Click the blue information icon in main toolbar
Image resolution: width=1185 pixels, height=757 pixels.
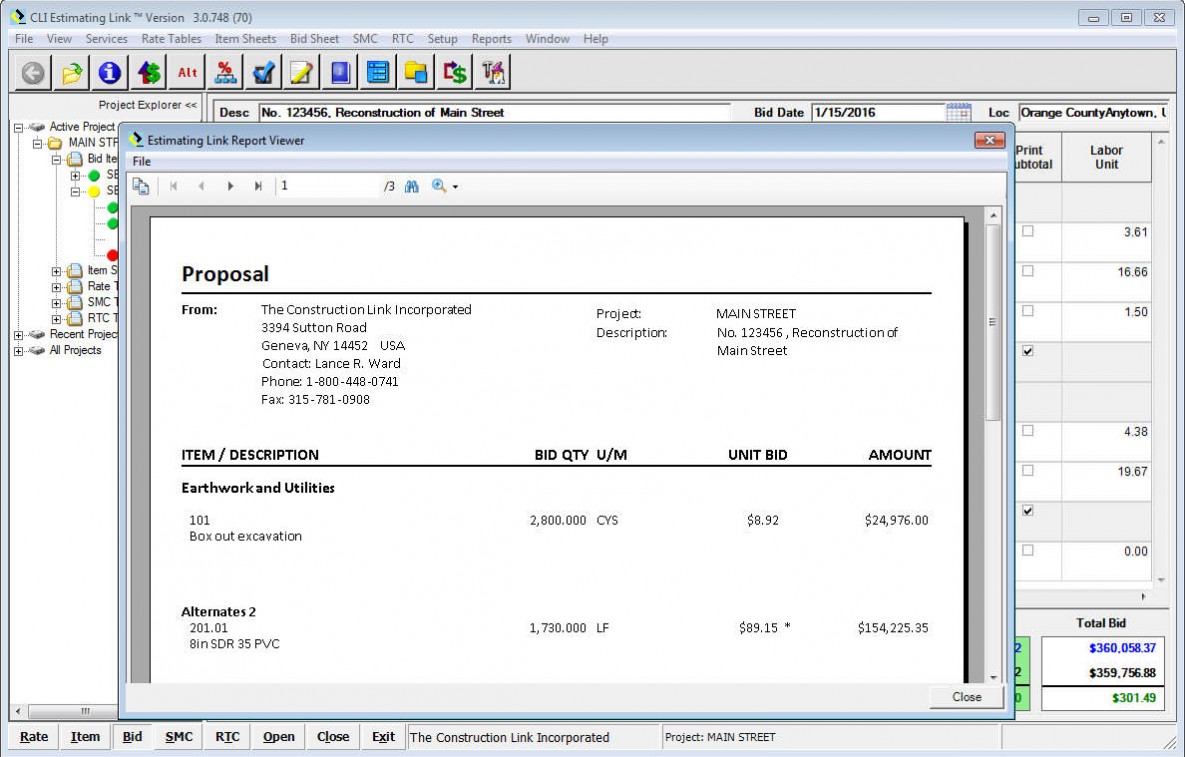(110, 73)
